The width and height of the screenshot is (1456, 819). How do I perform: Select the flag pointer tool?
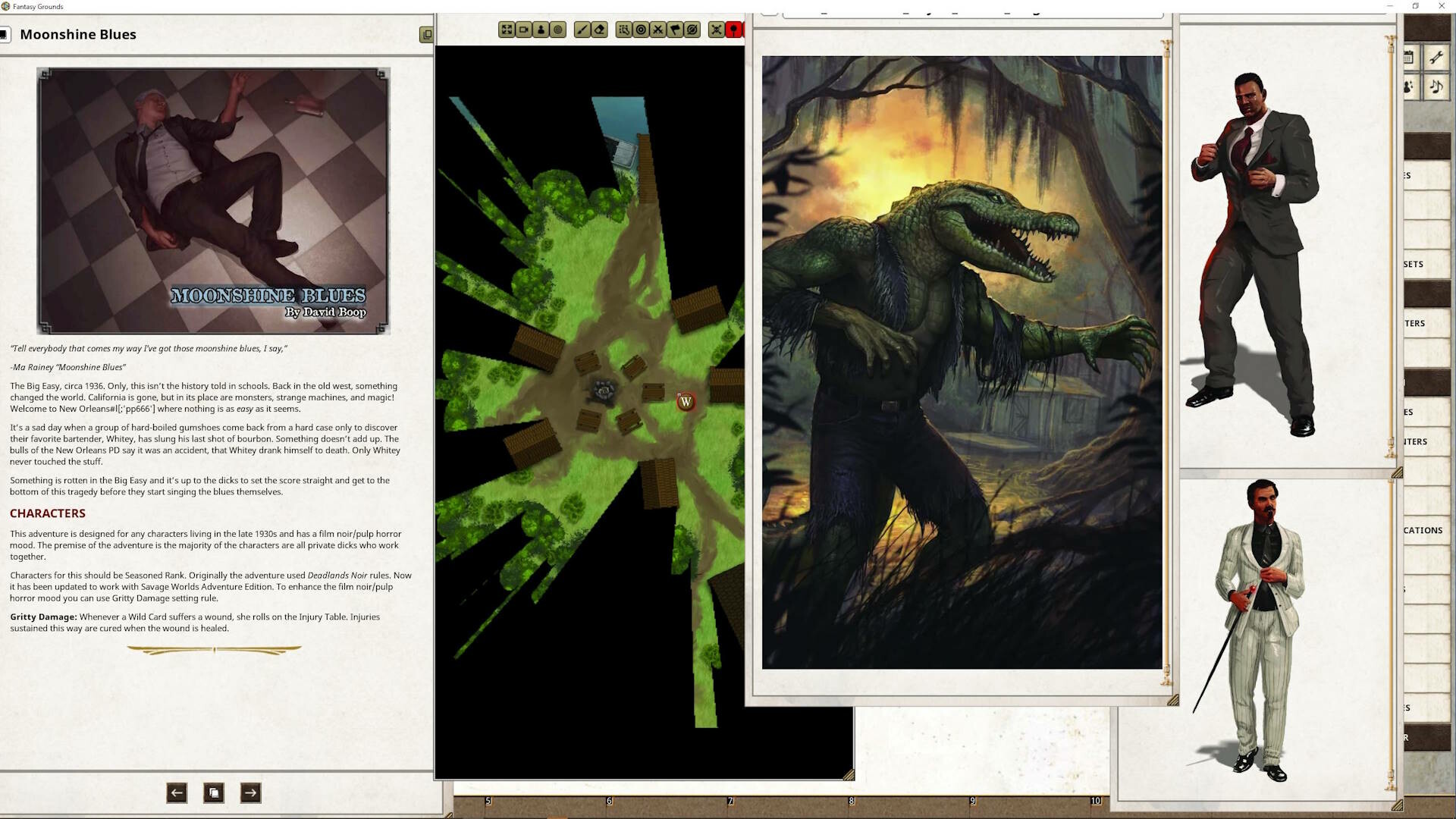[x=674, y=30]
